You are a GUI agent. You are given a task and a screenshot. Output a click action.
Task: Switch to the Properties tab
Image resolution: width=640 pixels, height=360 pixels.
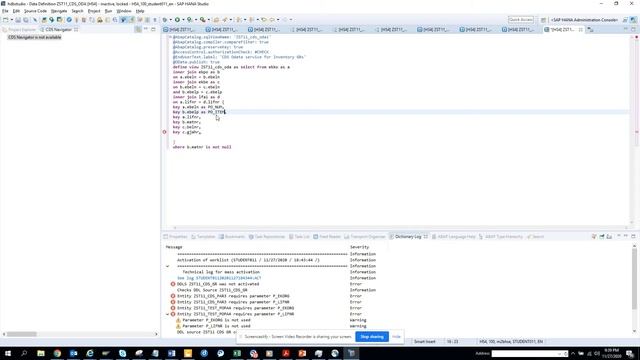click(176, 237)
